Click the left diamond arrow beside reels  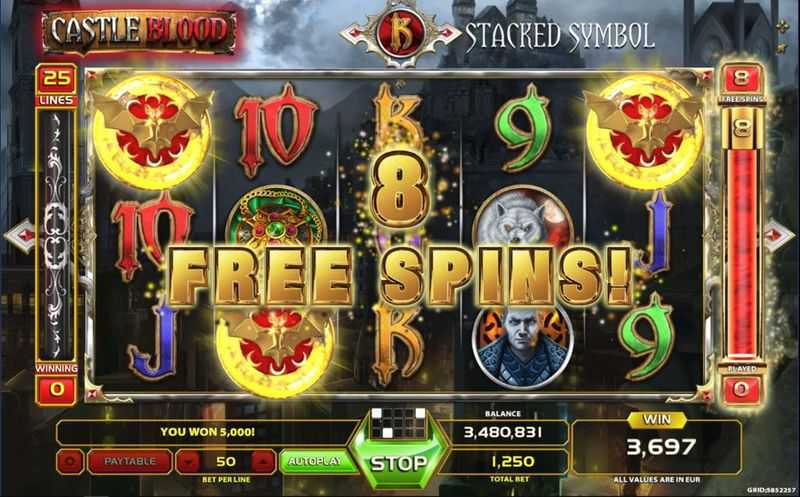click(x=19, y=235)
